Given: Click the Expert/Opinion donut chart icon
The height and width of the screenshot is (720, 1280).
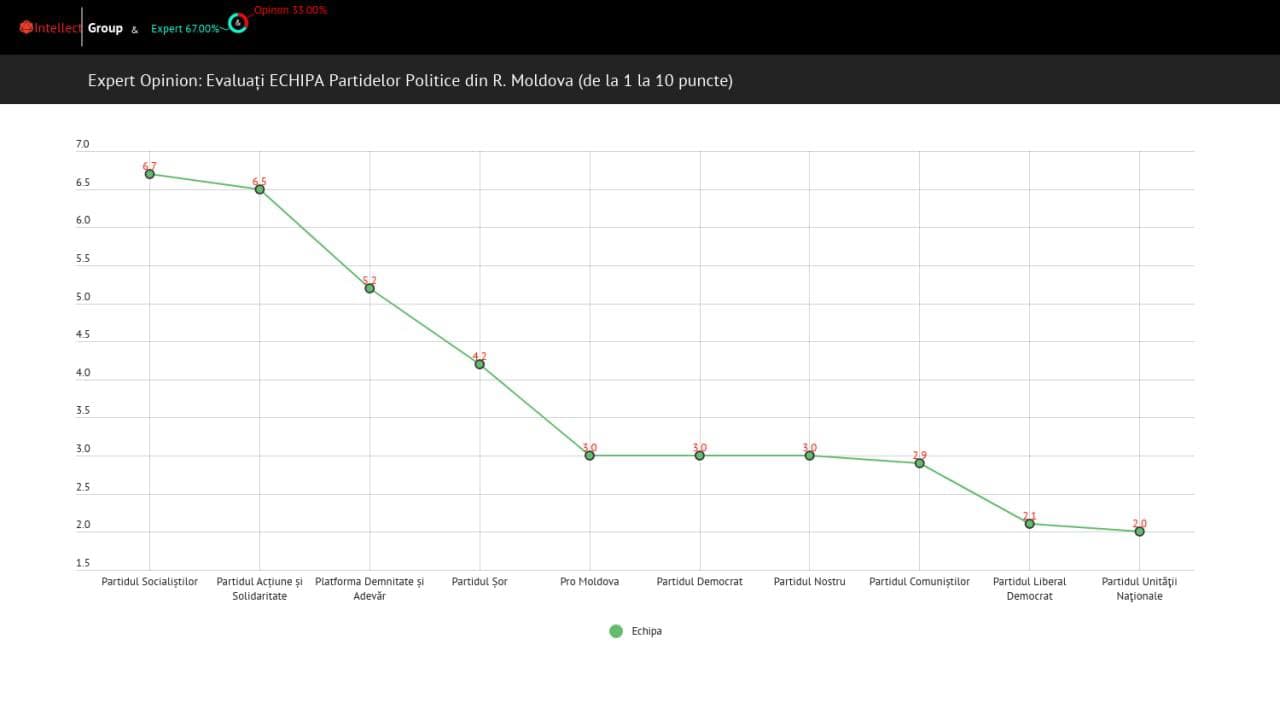Looking at the screenshot, I should pyautogui.click(x=238, y=23).
